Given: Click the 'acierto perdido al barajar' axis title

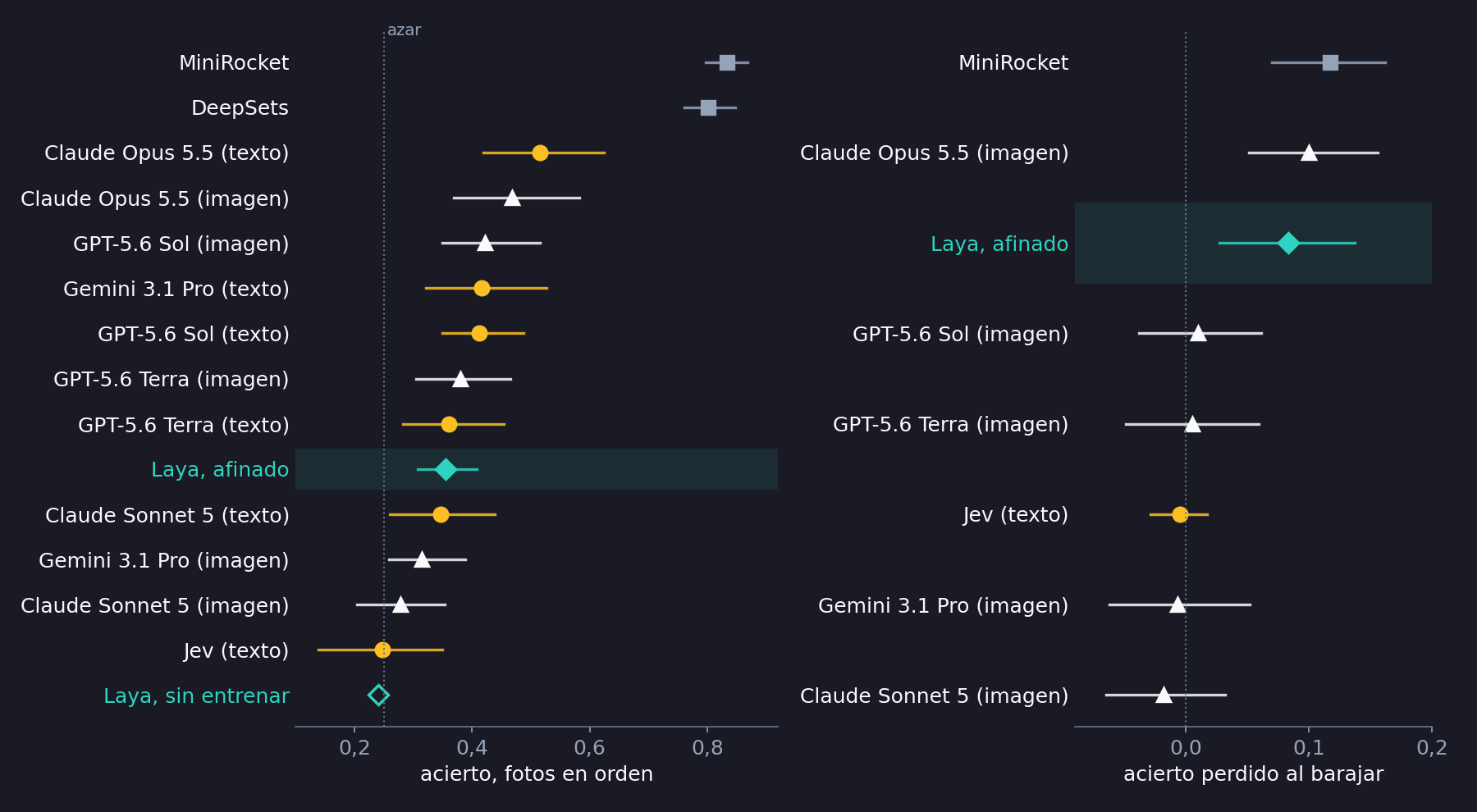Looking at the screenshot, I should pos(1253,774).
